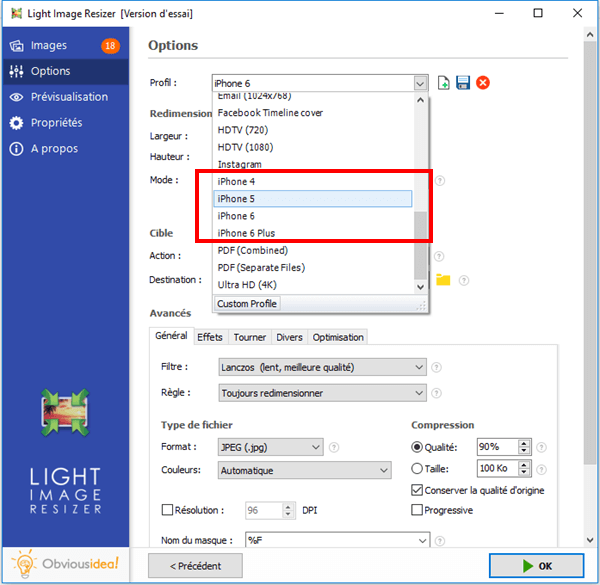
Task: Click the profile list scrollbar thumb
Action: (421, 245)
